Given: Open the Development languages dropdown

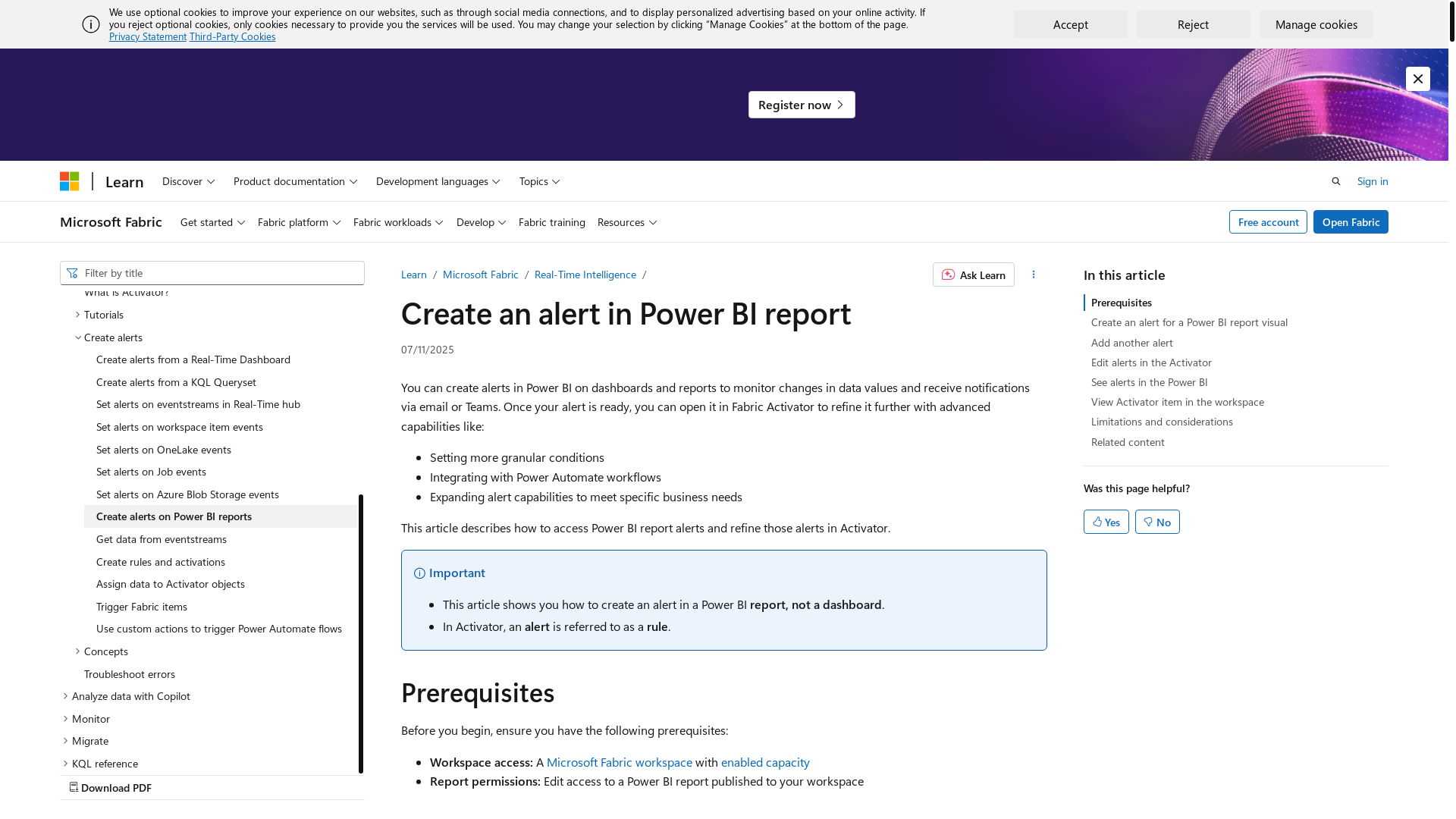Looking at the screenshot, I should tap(438, 181).
